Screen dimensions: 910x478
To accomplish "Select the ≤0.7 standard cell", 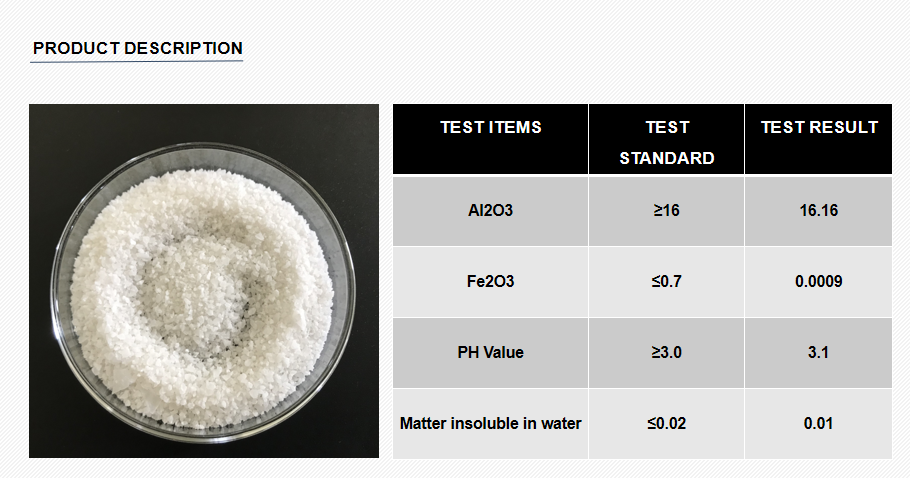I will tap(666, 282).
